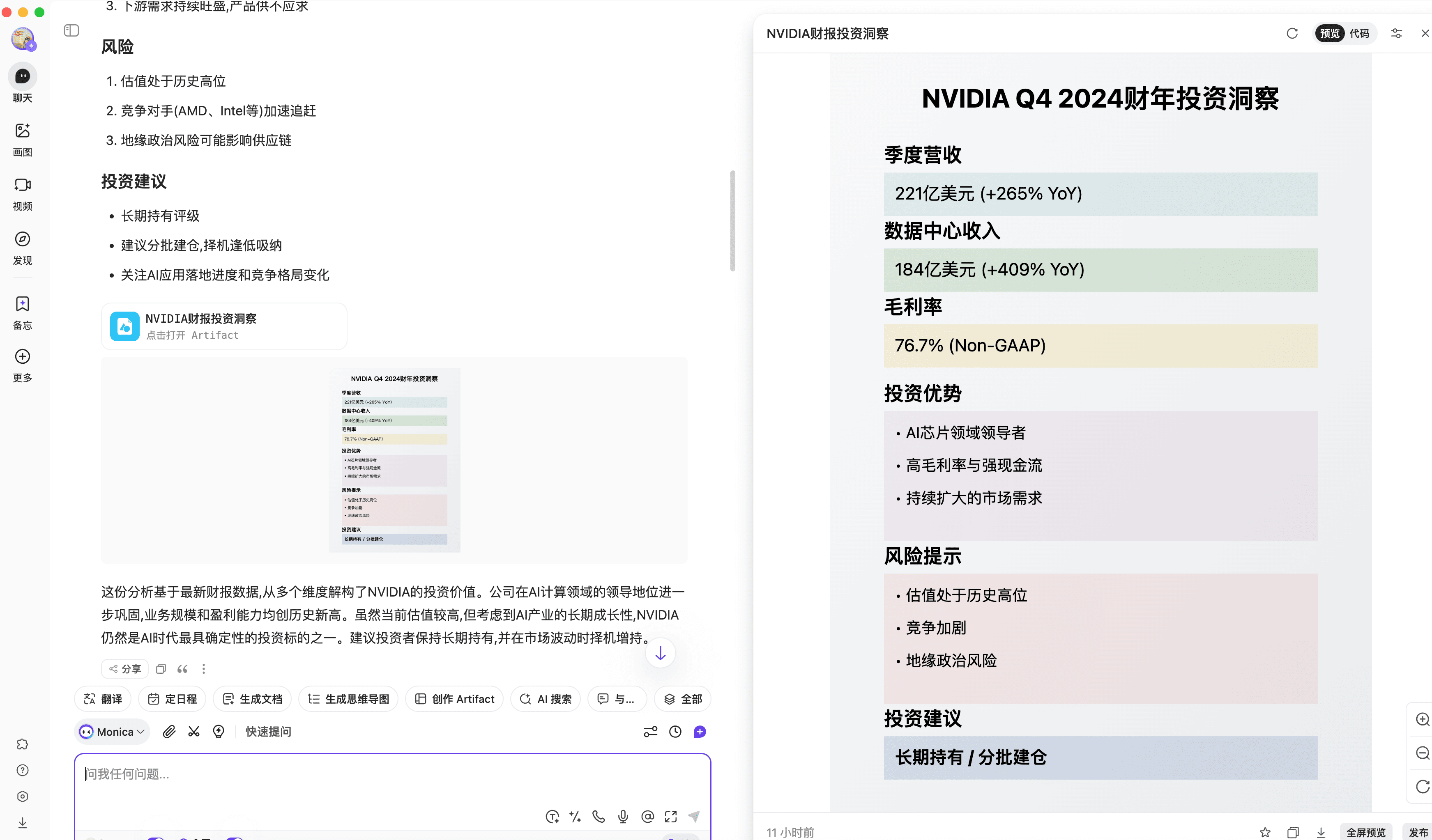Click the extensions puzzle icon in sidebar
The image size is (1432, 840).
pos(23,744)
